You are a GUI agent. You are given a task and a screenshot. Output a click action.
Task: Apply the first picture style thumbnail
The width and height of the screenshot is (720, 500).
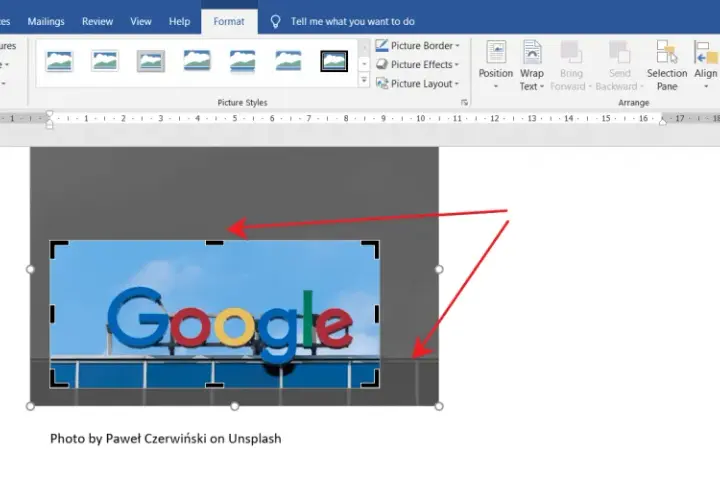[59, 61]
